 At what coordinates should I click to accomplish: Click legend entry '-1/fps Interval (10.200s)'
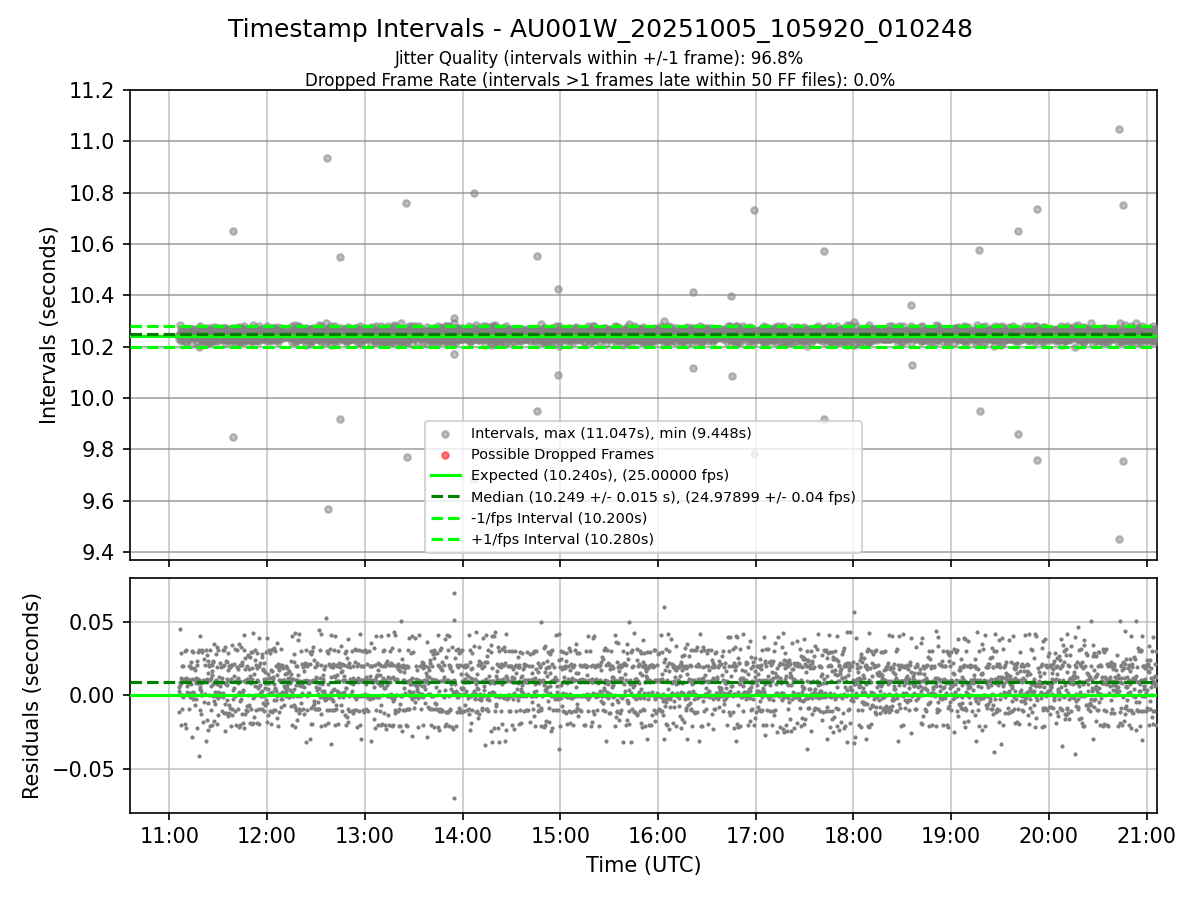pyautogui.click(x=559, y=518)
